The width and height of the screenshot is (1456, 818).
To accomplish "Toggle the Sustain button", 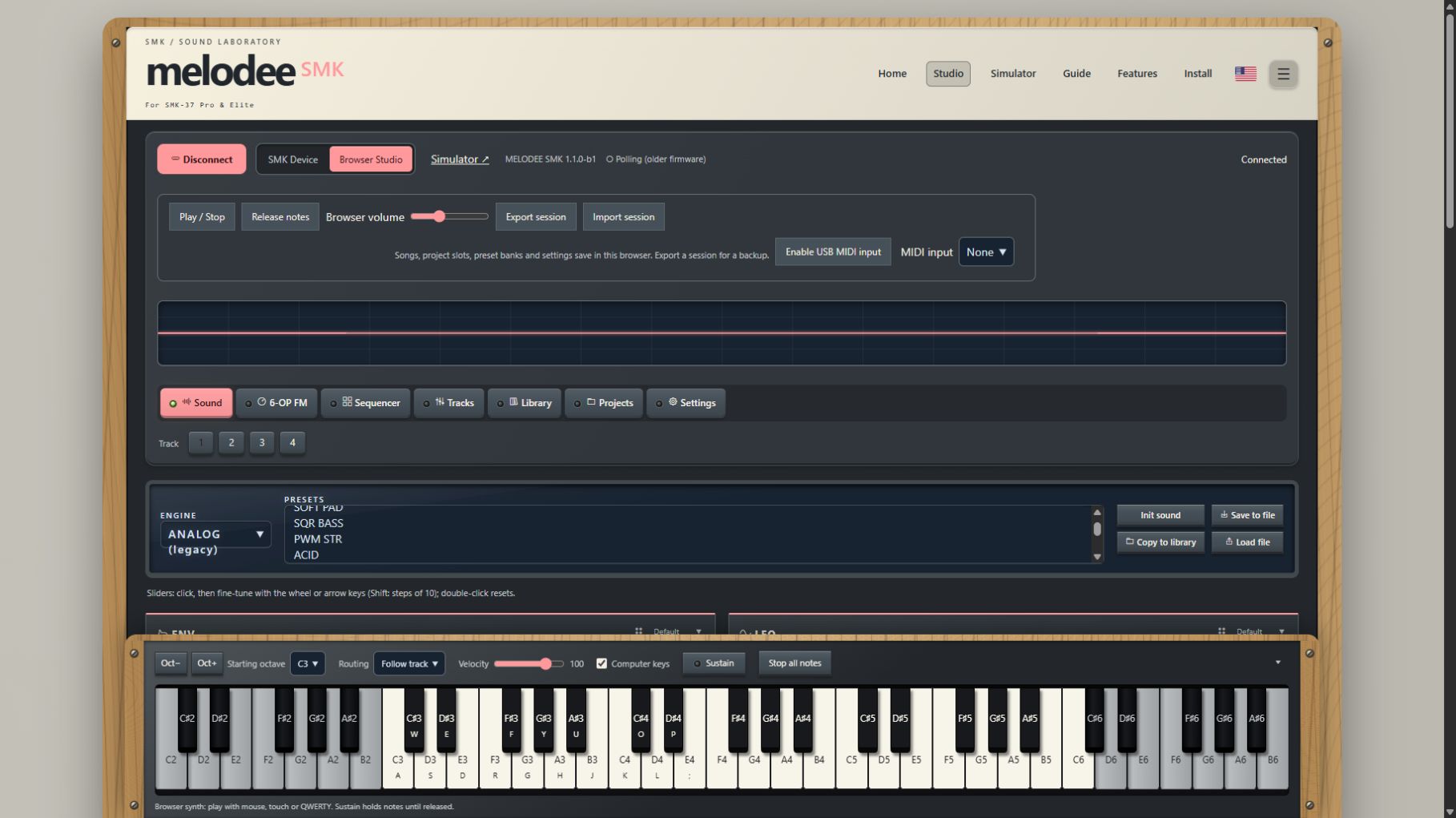I will pyautogui.click(x=714, y=663).
